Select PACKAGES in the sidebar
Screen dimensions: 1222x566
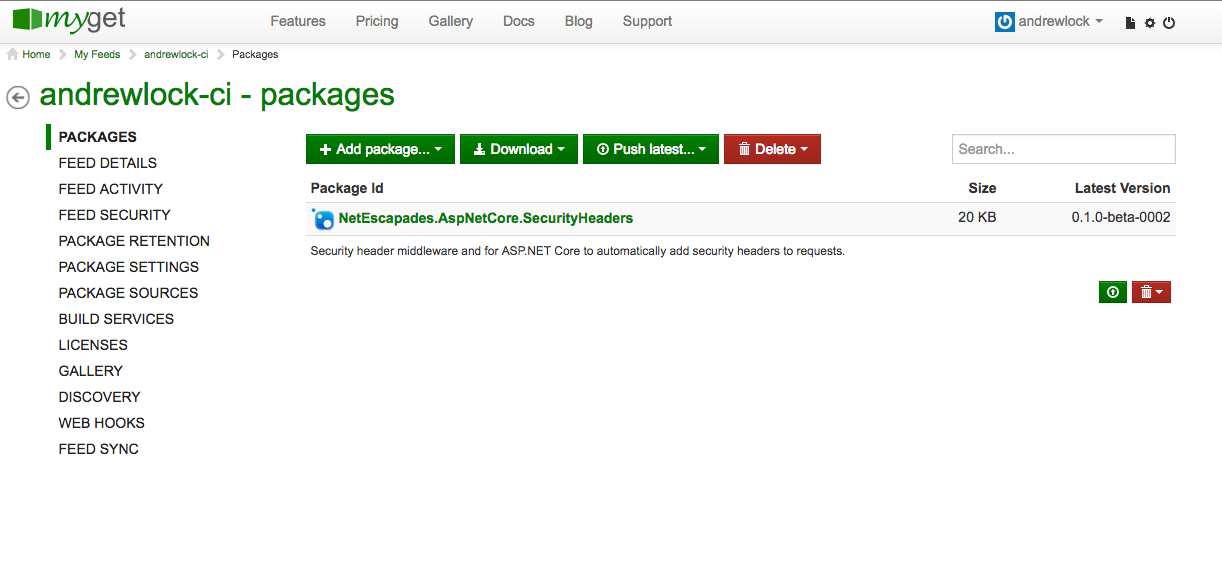[98, 137]
